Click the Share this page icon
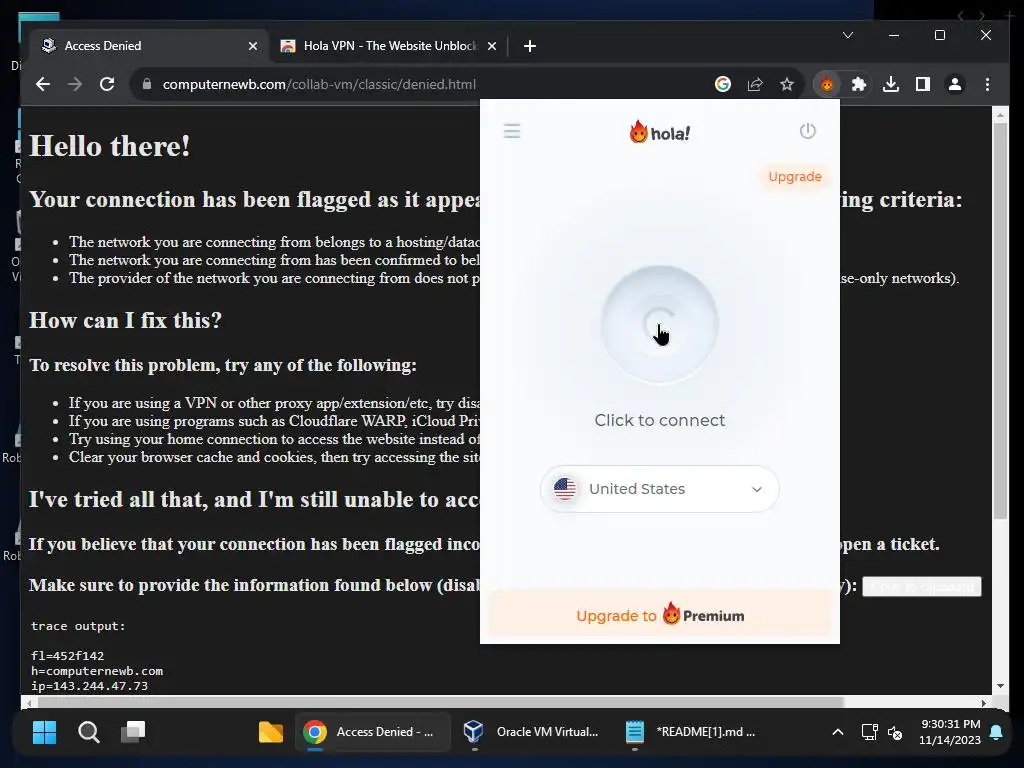This screenshot has width=1024, height=768. tap(755, 84)
